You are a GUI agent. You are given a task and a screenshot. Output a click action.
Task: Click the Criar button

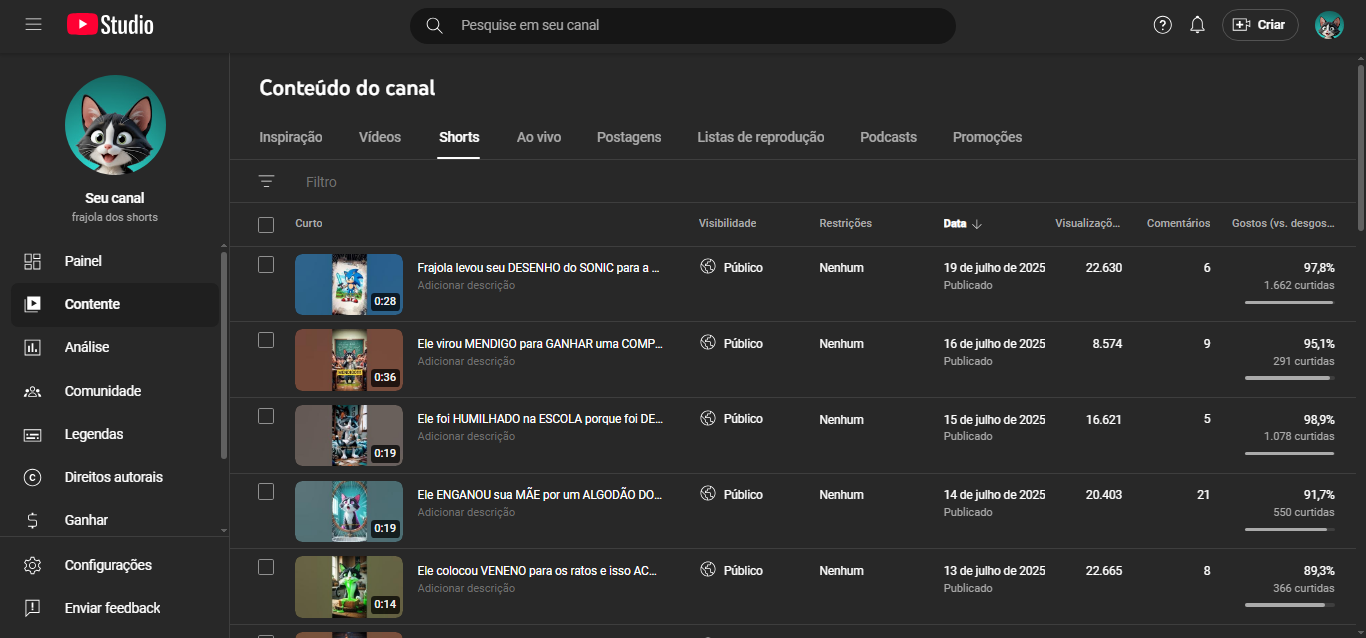(1259, 25)
